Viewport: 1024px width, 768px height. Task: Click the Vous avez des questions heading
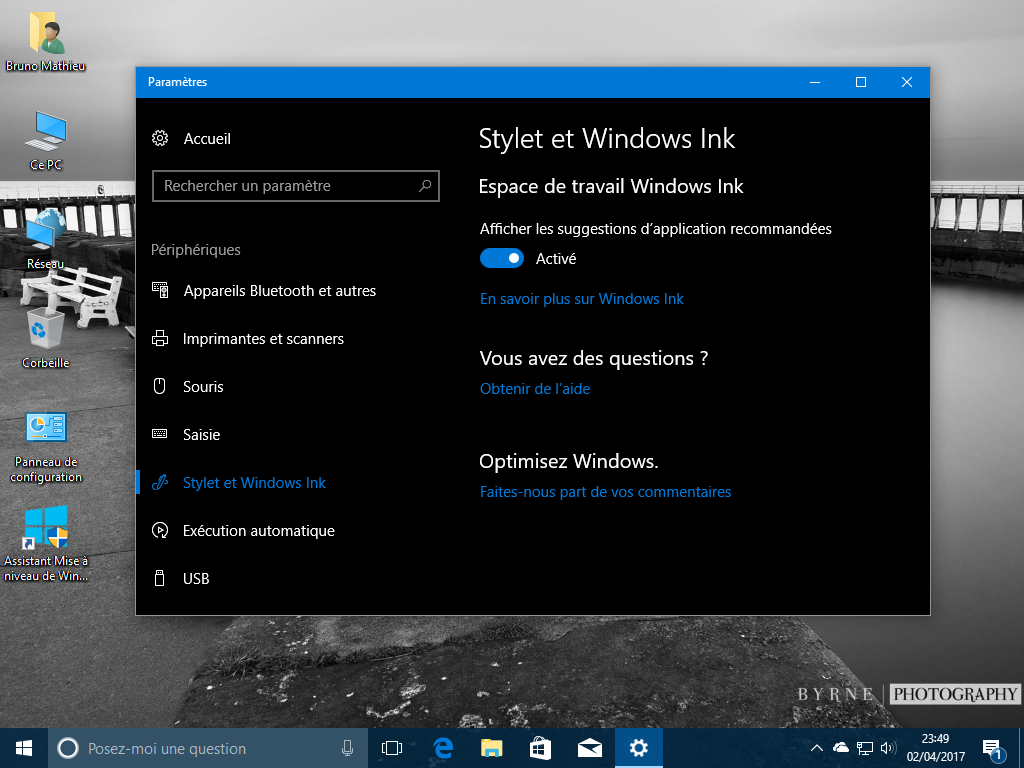tap(594, 358)
